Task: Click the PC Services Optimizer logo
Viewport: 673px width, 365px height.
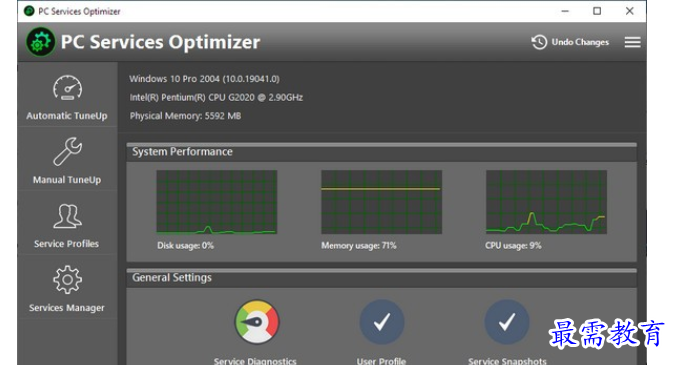Action: pyautogui.click(x=40, y=42)
